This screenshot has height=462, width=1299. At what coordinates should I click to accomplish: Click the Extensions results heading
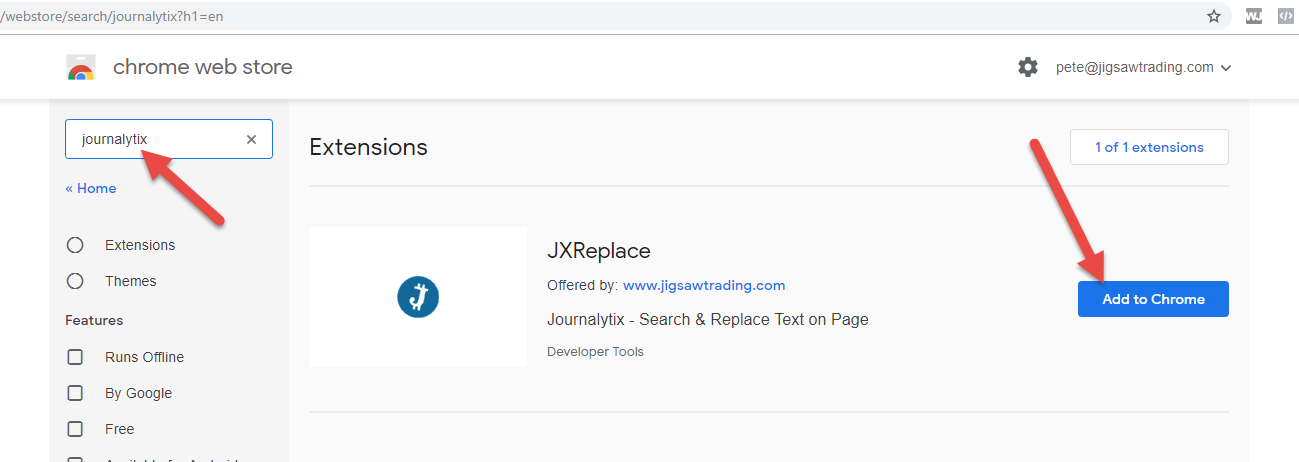coord(368,147)
